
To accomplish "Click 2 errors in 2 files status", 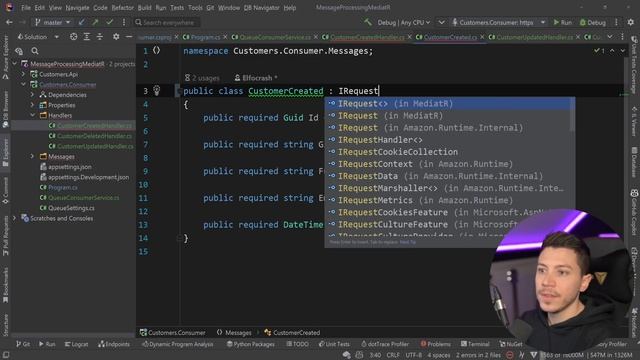I will pos(478,355).
